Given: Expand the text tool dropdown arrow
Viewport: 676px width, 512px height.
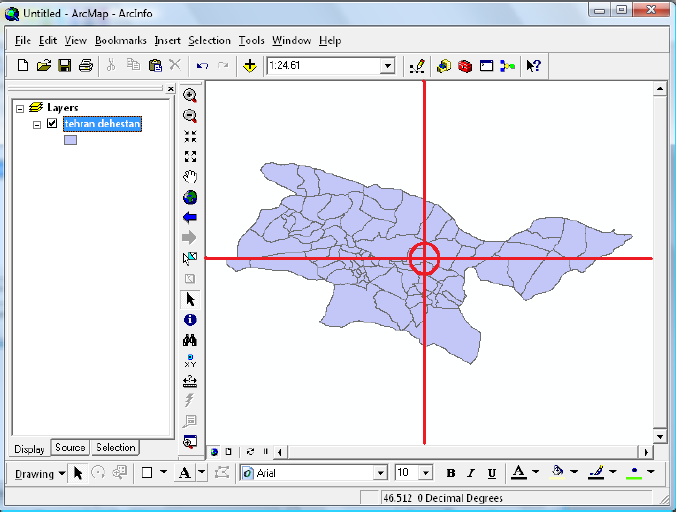Looking at the screenshot, I should coord(201,472).
